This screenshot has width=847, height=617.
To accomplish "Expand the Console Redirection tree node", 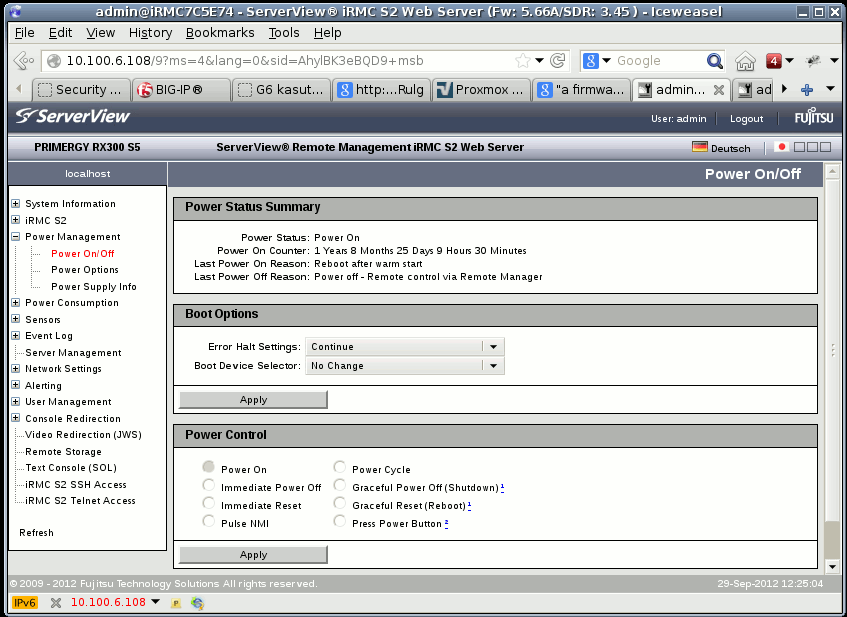I will (16, 418).
